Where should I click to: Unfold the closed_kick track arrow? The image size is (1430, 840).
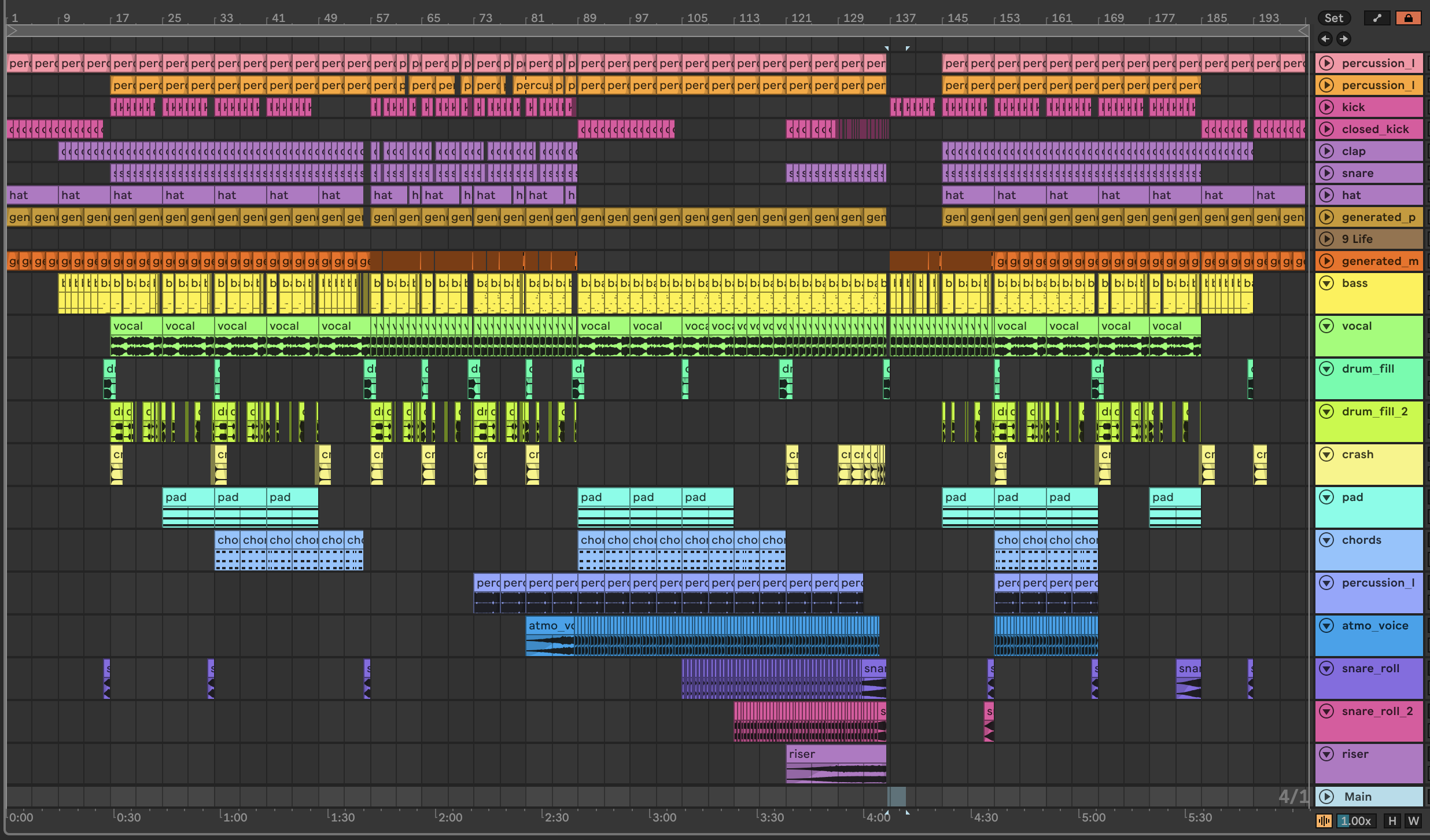click(x=1326, y=129)
